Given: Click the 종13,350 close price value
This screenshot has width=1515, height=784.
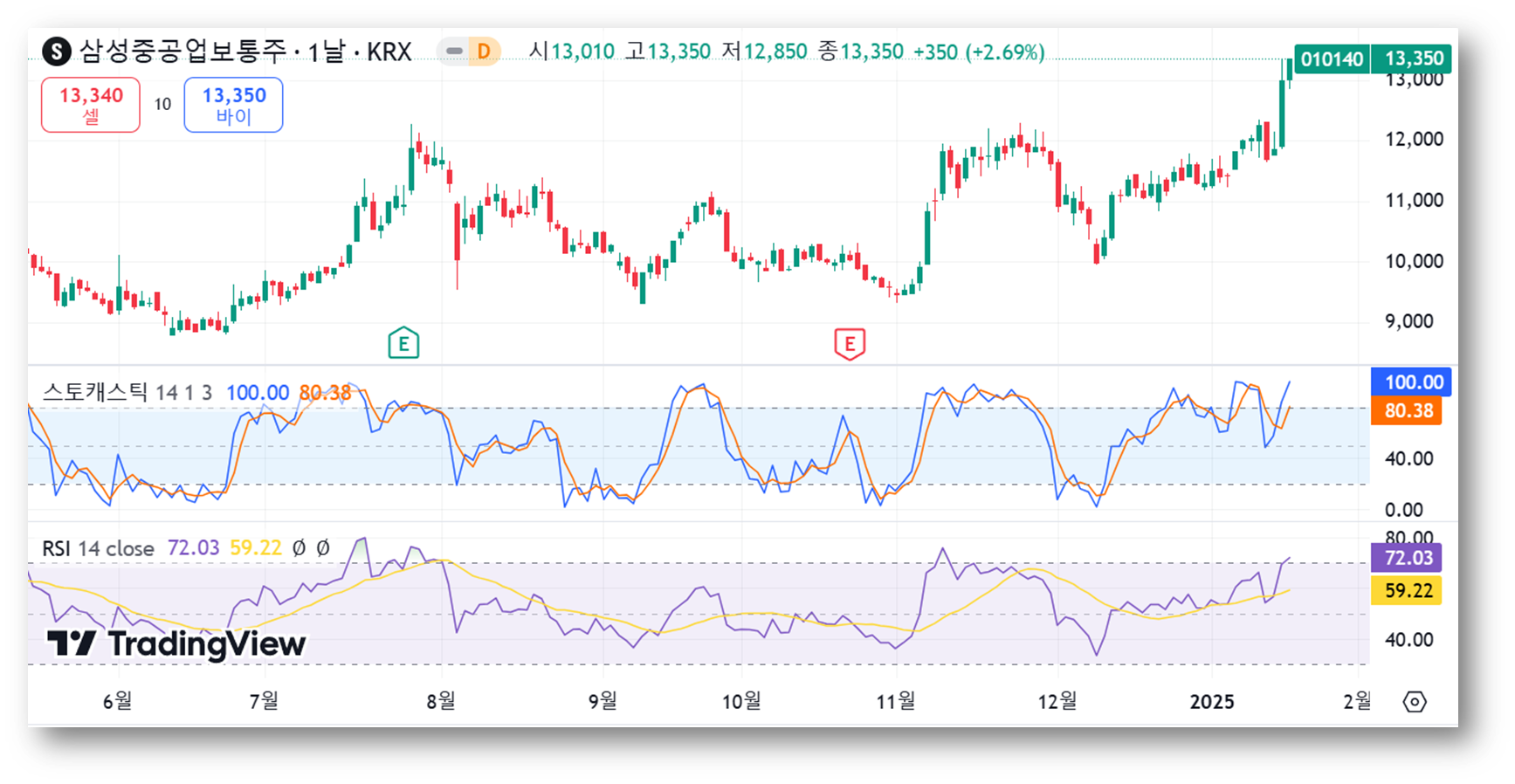Looking at the screenshot, I should [x=861, y=52].
